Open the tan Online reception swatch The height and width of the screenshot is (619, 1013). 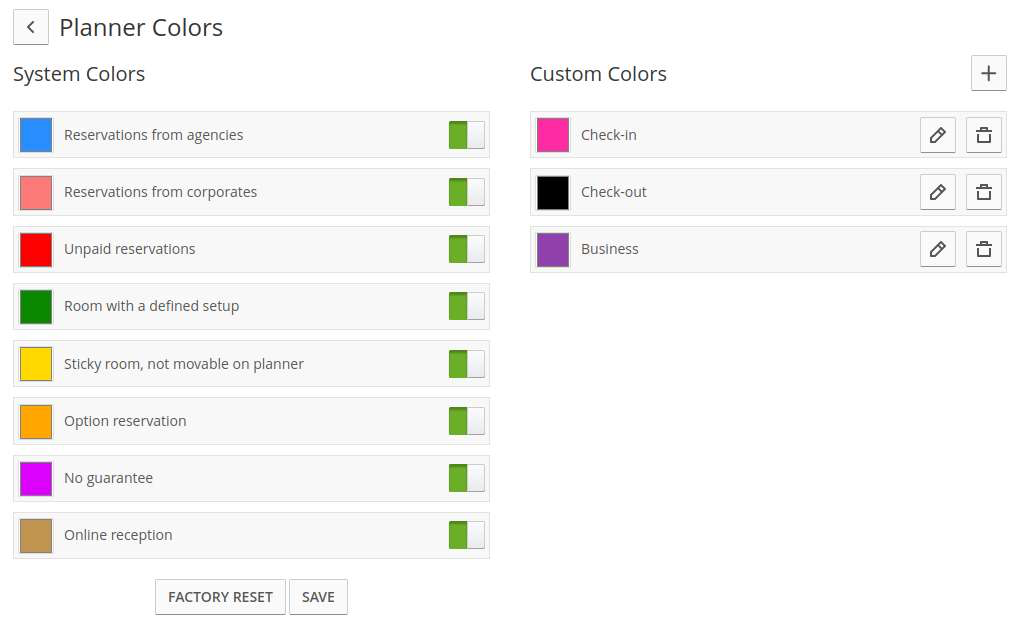36,535
